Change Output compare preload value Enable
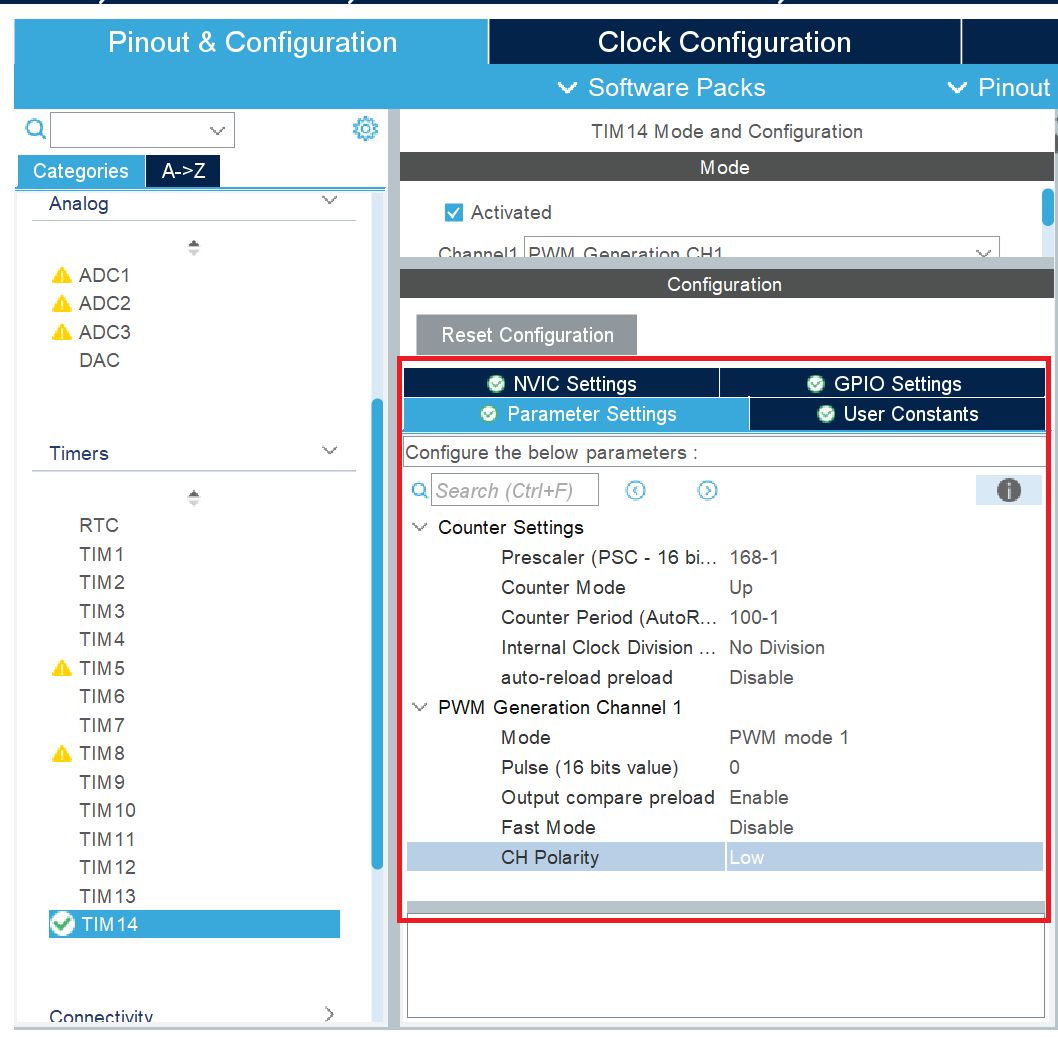This screenshot has width=1058, height=1037. coord(758,797)
